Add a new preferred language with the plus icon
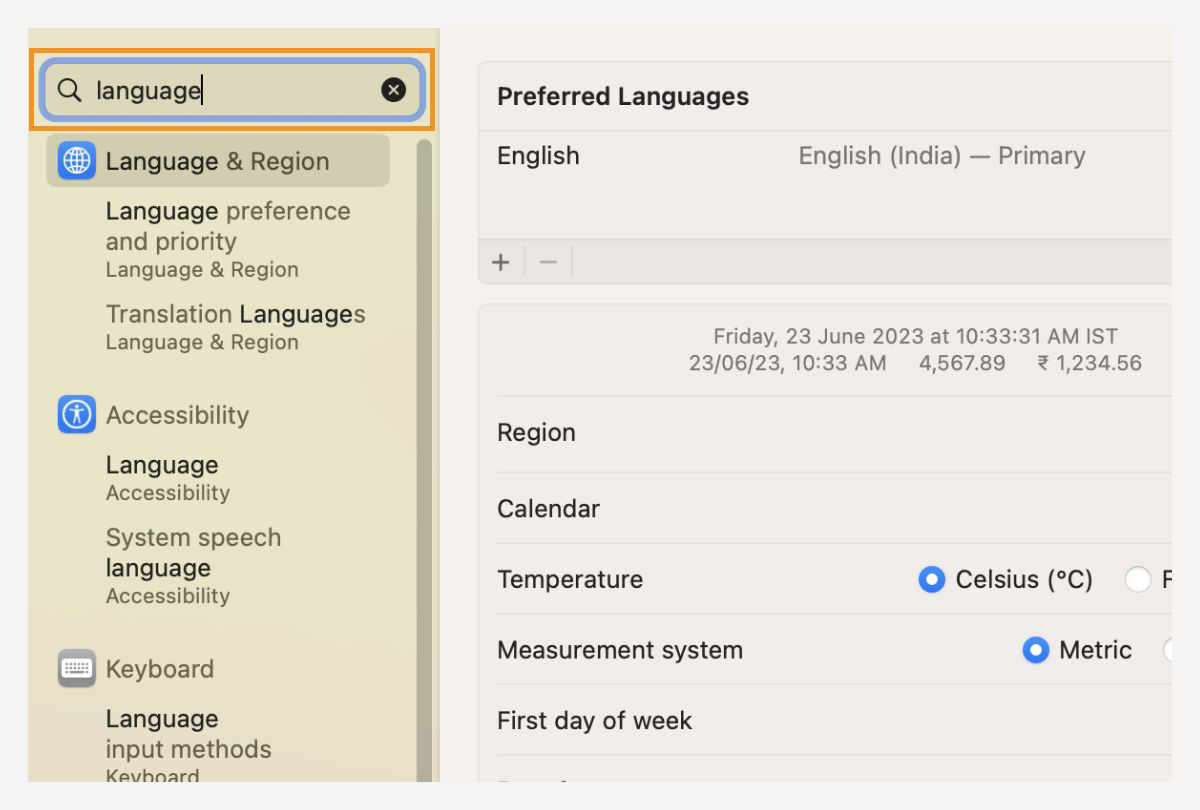This screenshot has width=1200, height=810. [x=500, y=261]
